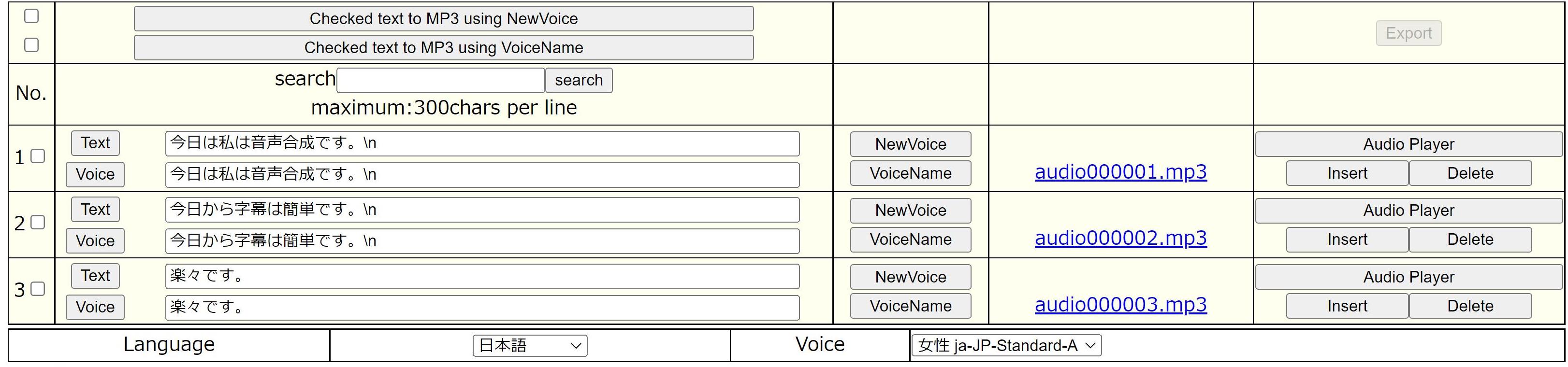Click Checked text to MP3 using NewVoice
1568x367 pixels.
pos(443,19)
